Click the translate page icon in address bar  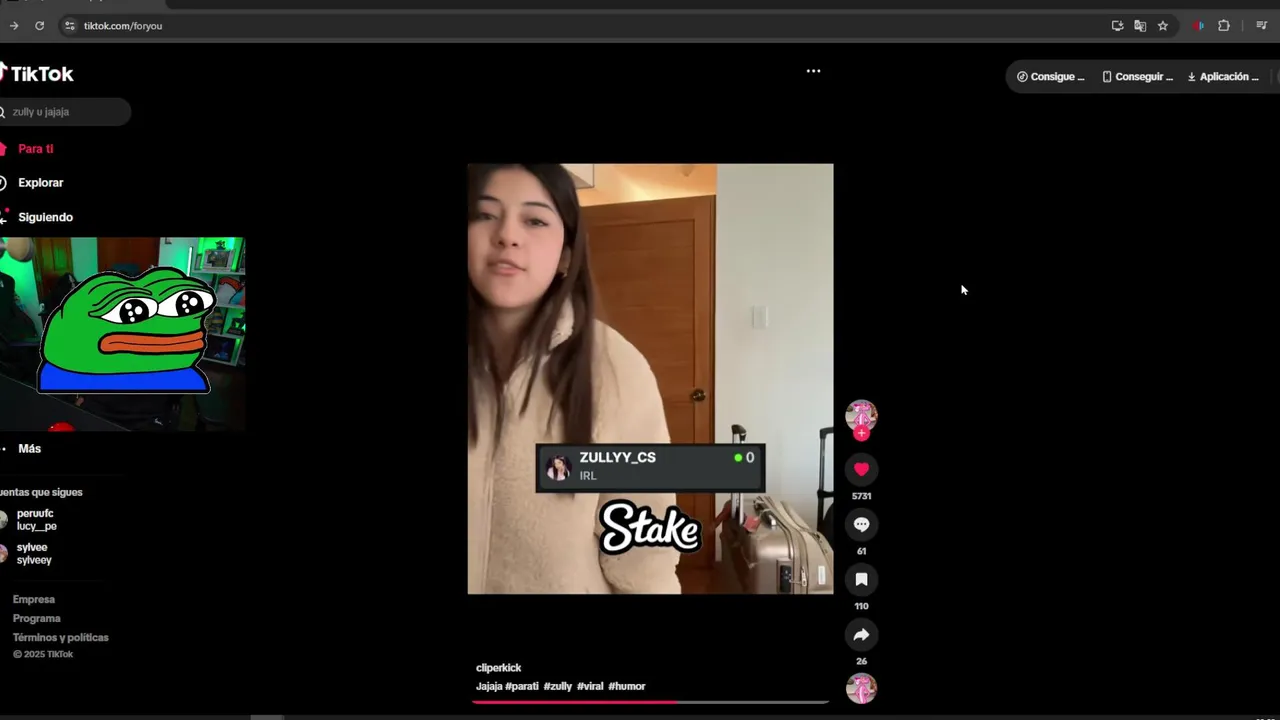[1140, 26]
